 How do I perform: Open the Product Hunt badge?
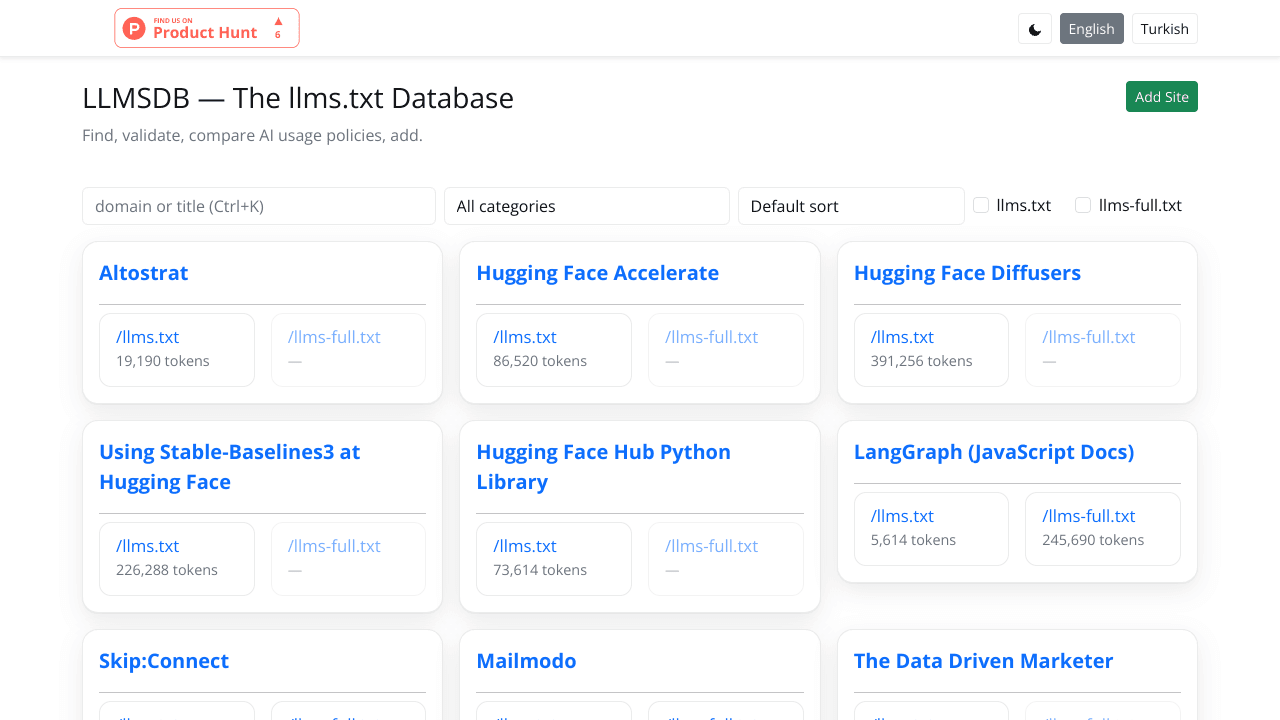coord(207,28)
